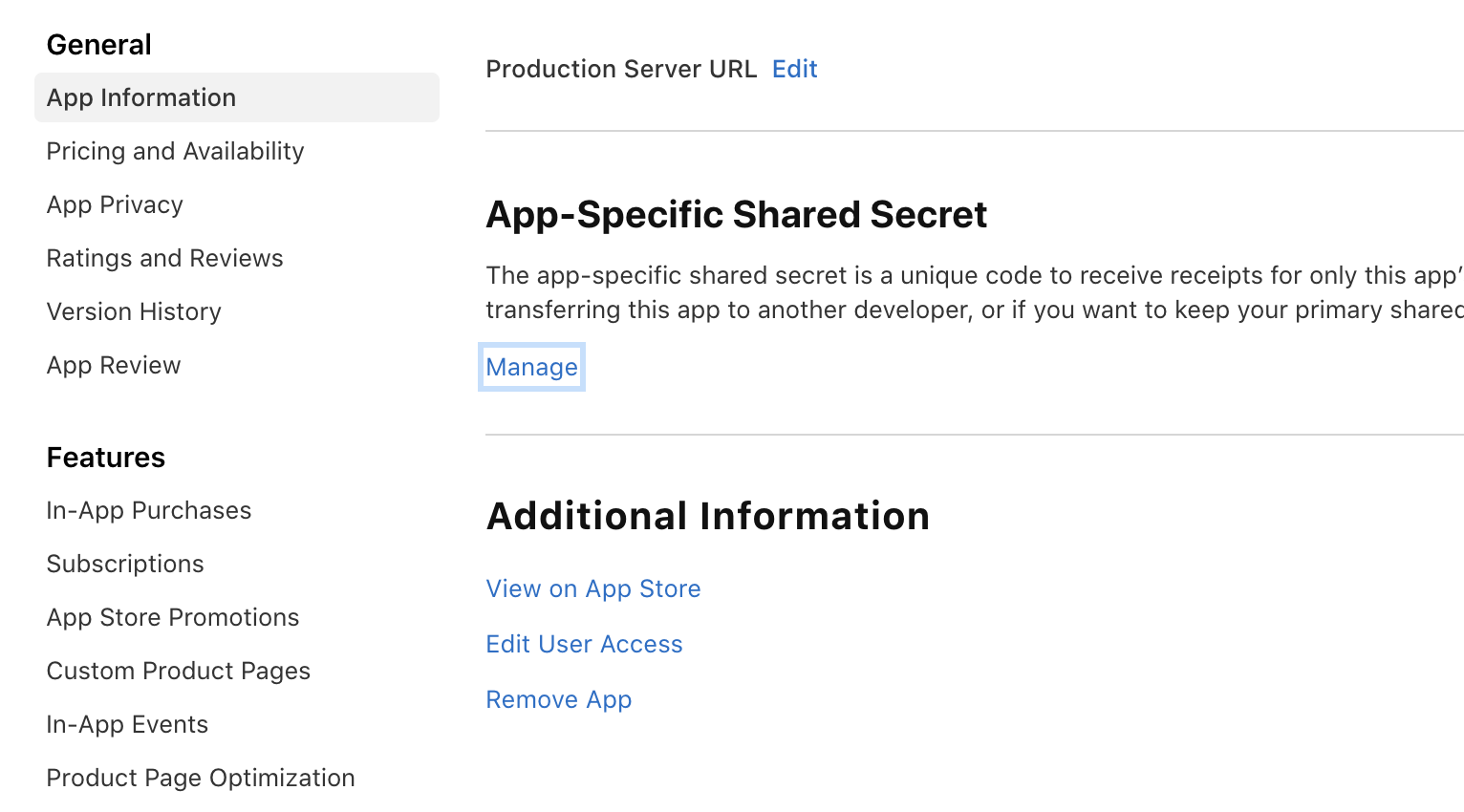Image resolution: width=1464 pixels, height=812 pixels.
Task: Click the Edit User Access link
Action: pyautogui.click(x=584, y=644)
